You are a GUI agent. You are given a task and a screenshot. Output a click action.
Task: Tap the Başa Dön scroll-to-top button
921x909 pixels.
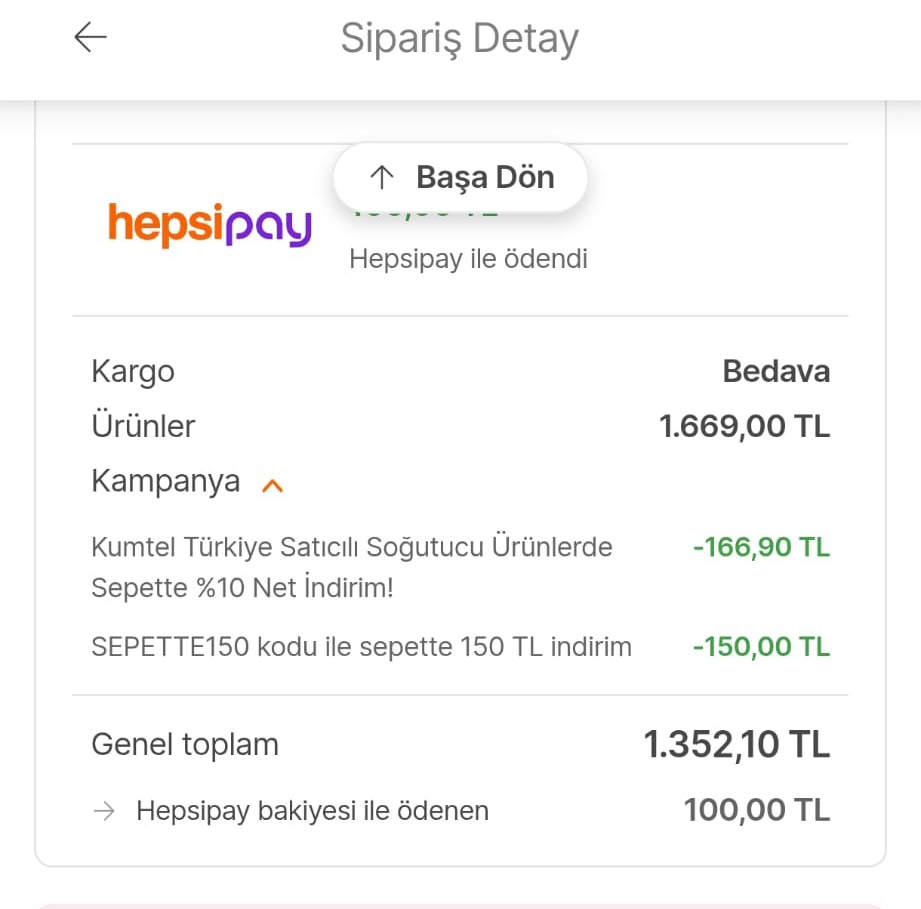point(460,177)
